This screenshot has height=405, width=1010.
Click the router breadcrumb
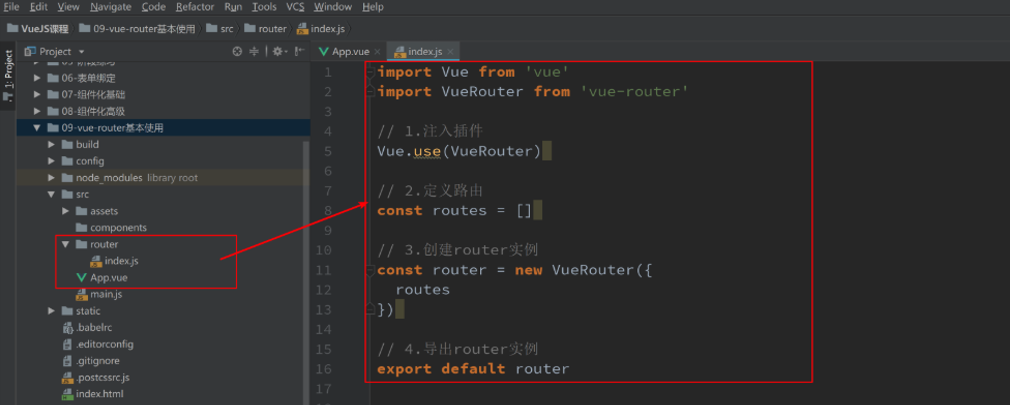pos(265,28)
